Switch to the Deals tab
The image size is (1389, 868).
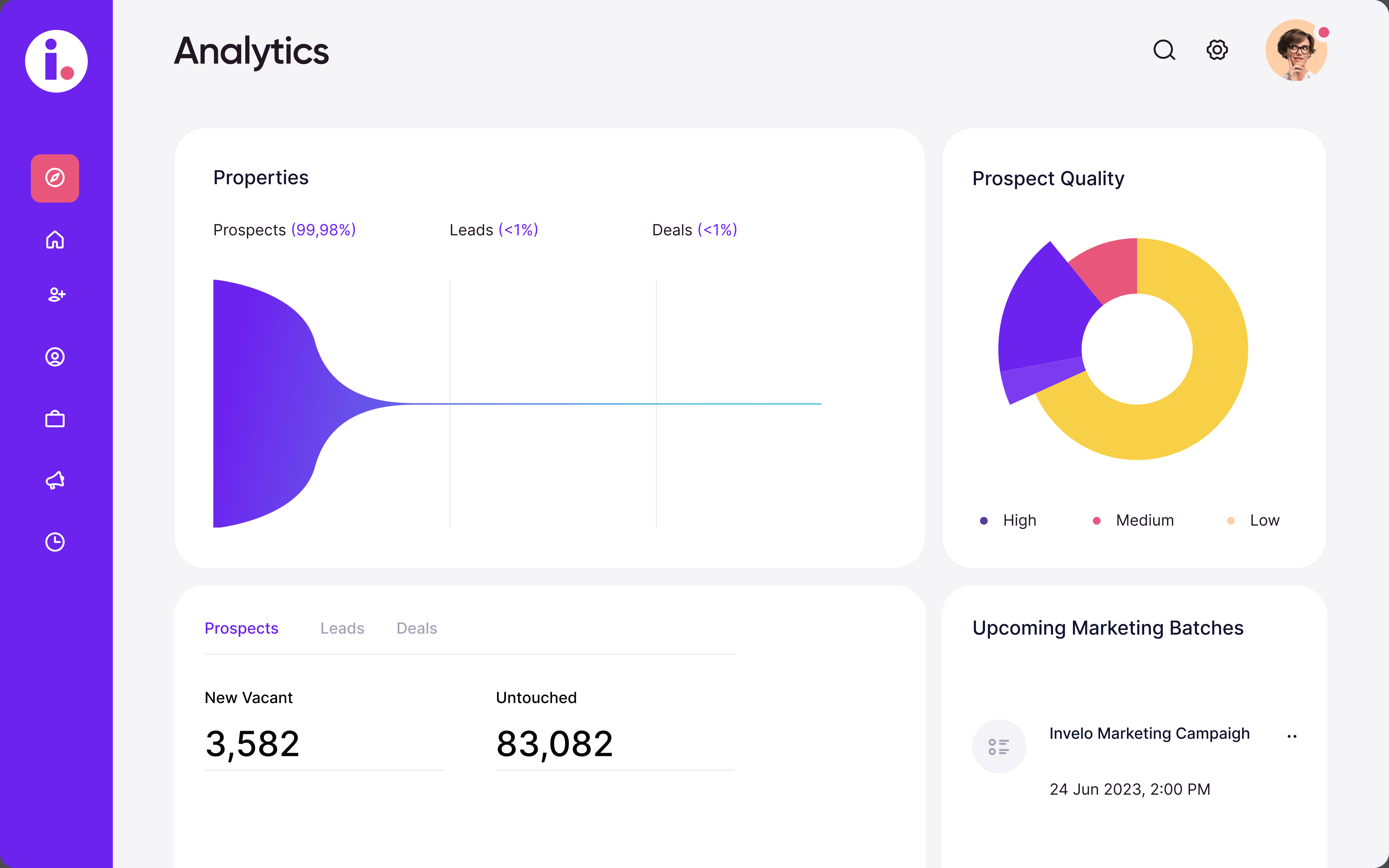click(417, 628)
